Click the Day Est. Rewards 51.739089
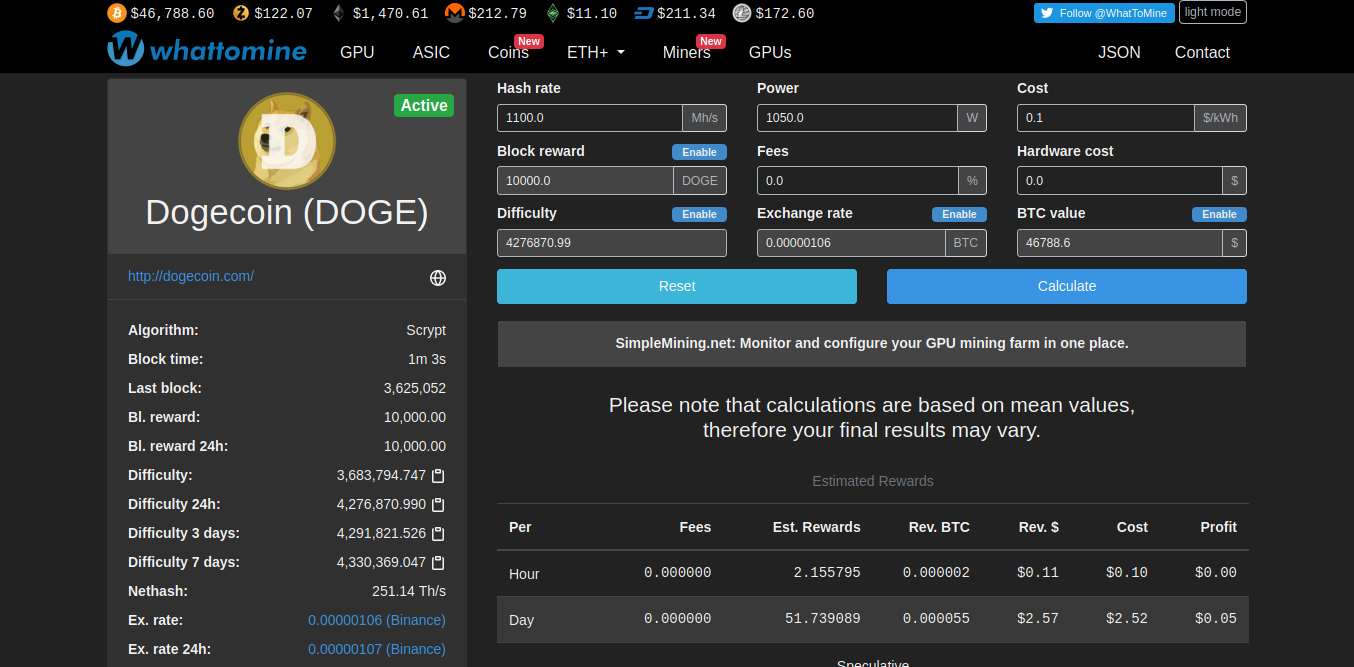1354x667 pixels. click(823, 619)
